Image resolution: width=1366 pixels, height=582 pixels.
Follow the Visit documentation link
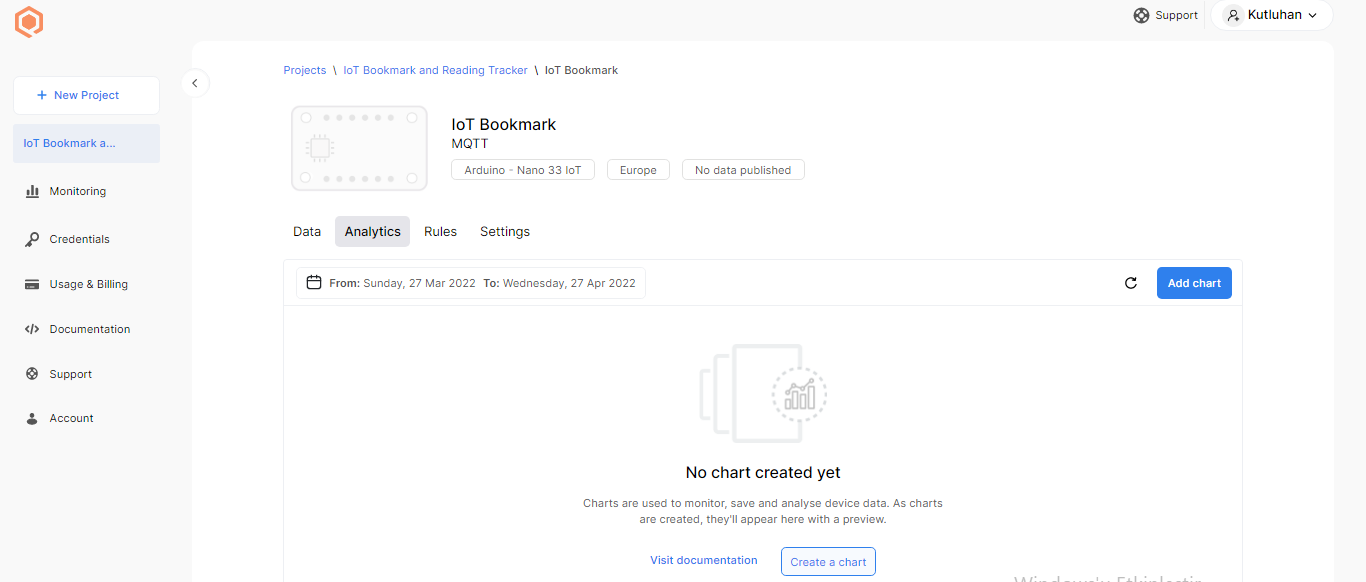tap(703, 560)
